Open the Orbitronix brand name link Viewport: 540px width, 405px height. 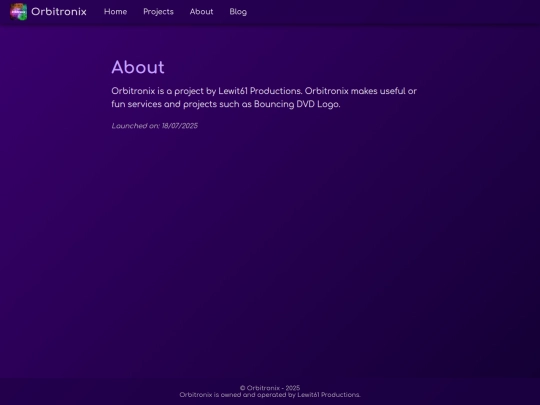(59, 12)
